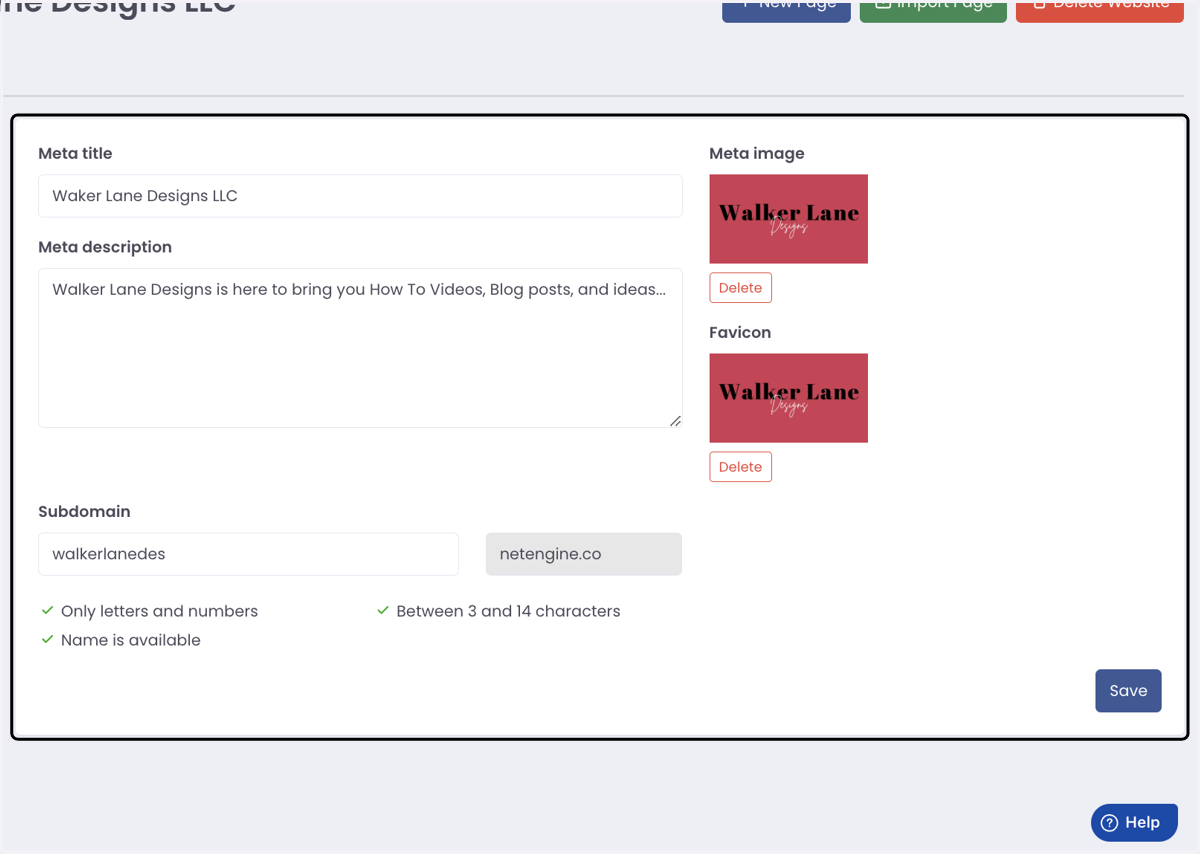This screenshot has height=854, width=1200.
Task: Click the 'Meta image' label
Action: coord(757,154)
